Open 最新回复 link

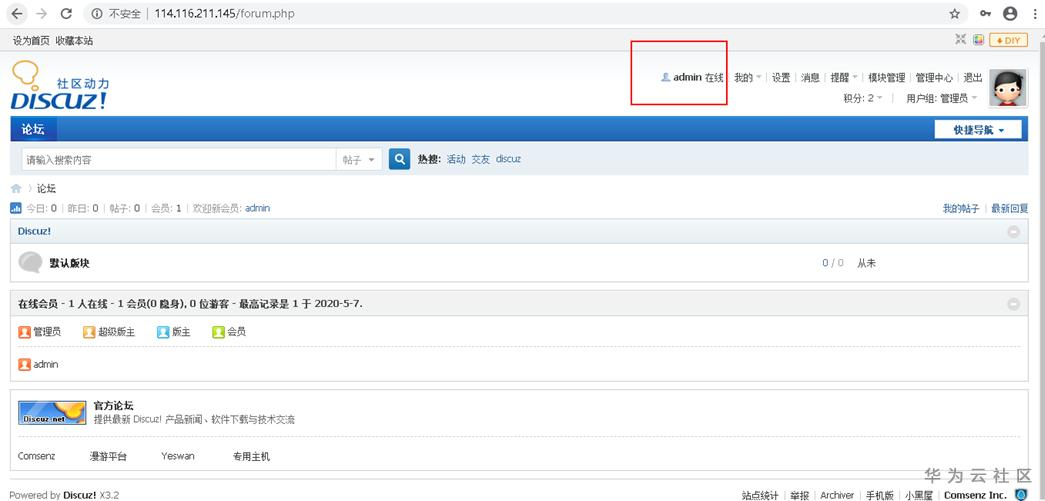tap(1010, 209)
